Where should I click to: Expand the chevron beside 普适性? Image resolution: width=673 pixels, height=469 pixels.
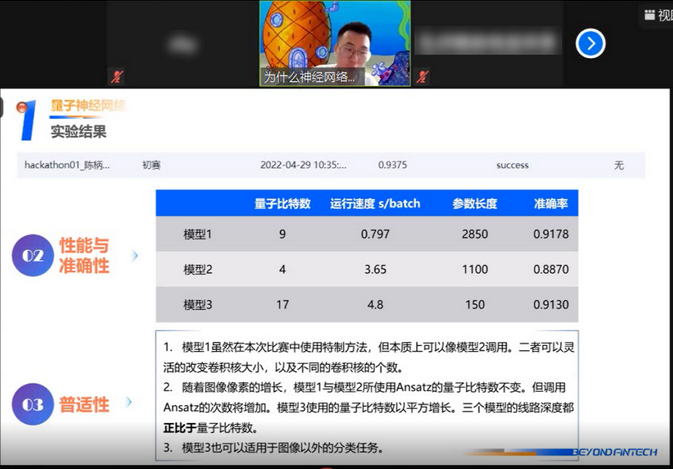[129, 403]
